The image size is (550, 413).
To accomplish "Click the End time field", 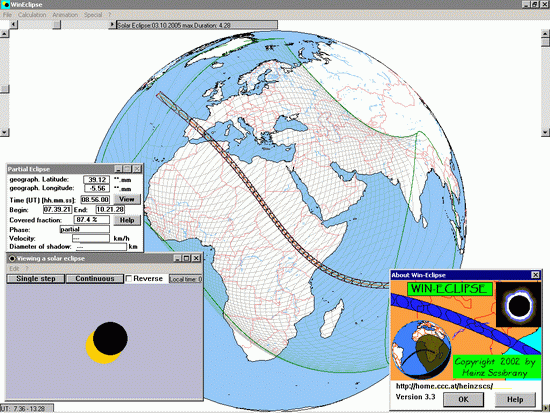I will point(110,209).
